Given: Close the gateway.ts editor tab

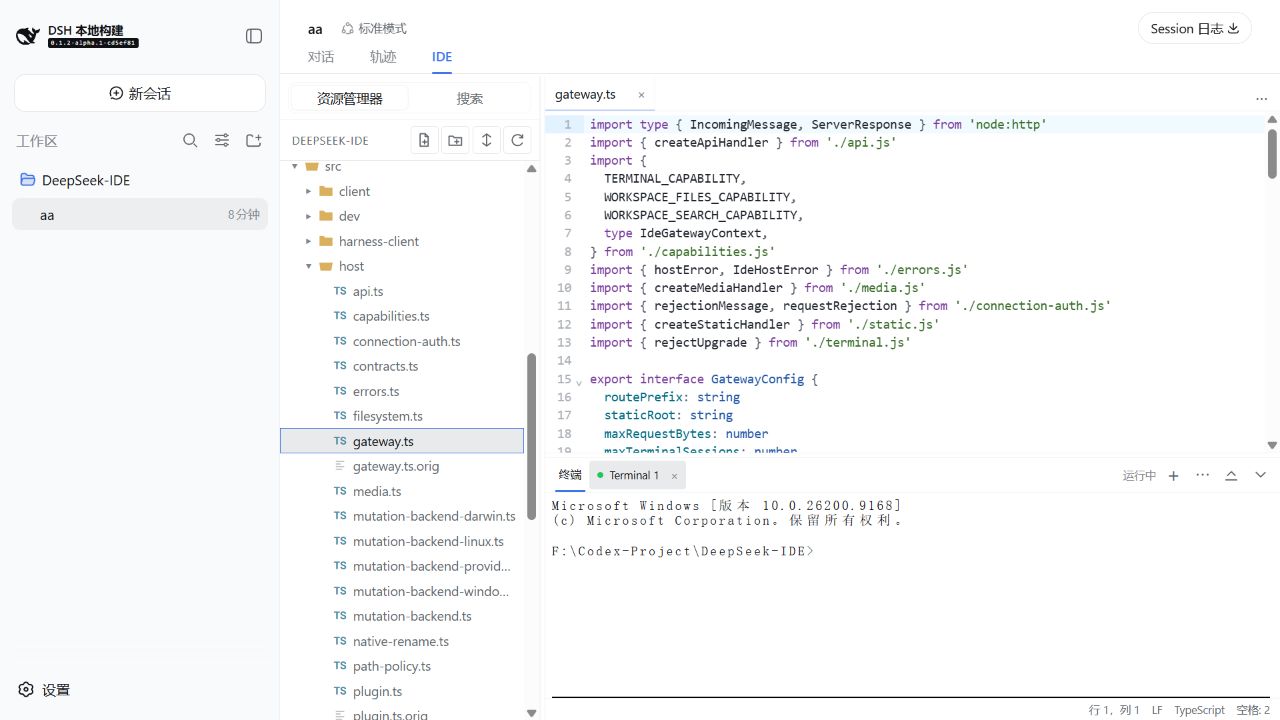Looking at the screenshot, I should coord(641,95).
